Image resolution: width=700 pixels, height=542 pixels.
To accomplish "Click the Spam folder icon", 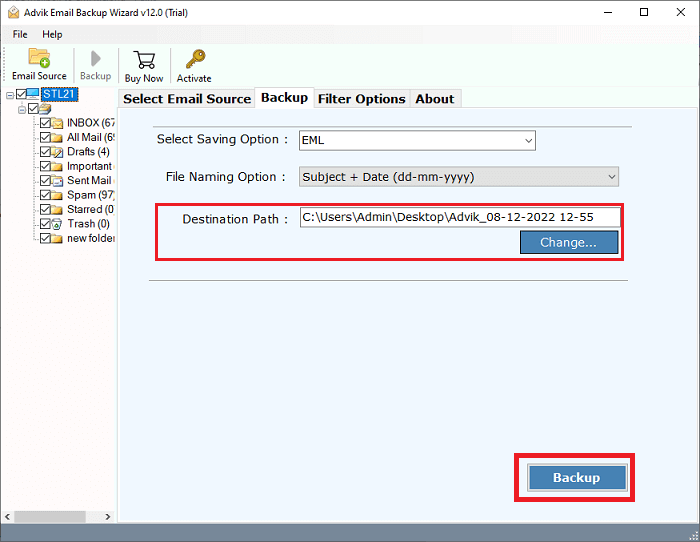I will tap(57, 195).
